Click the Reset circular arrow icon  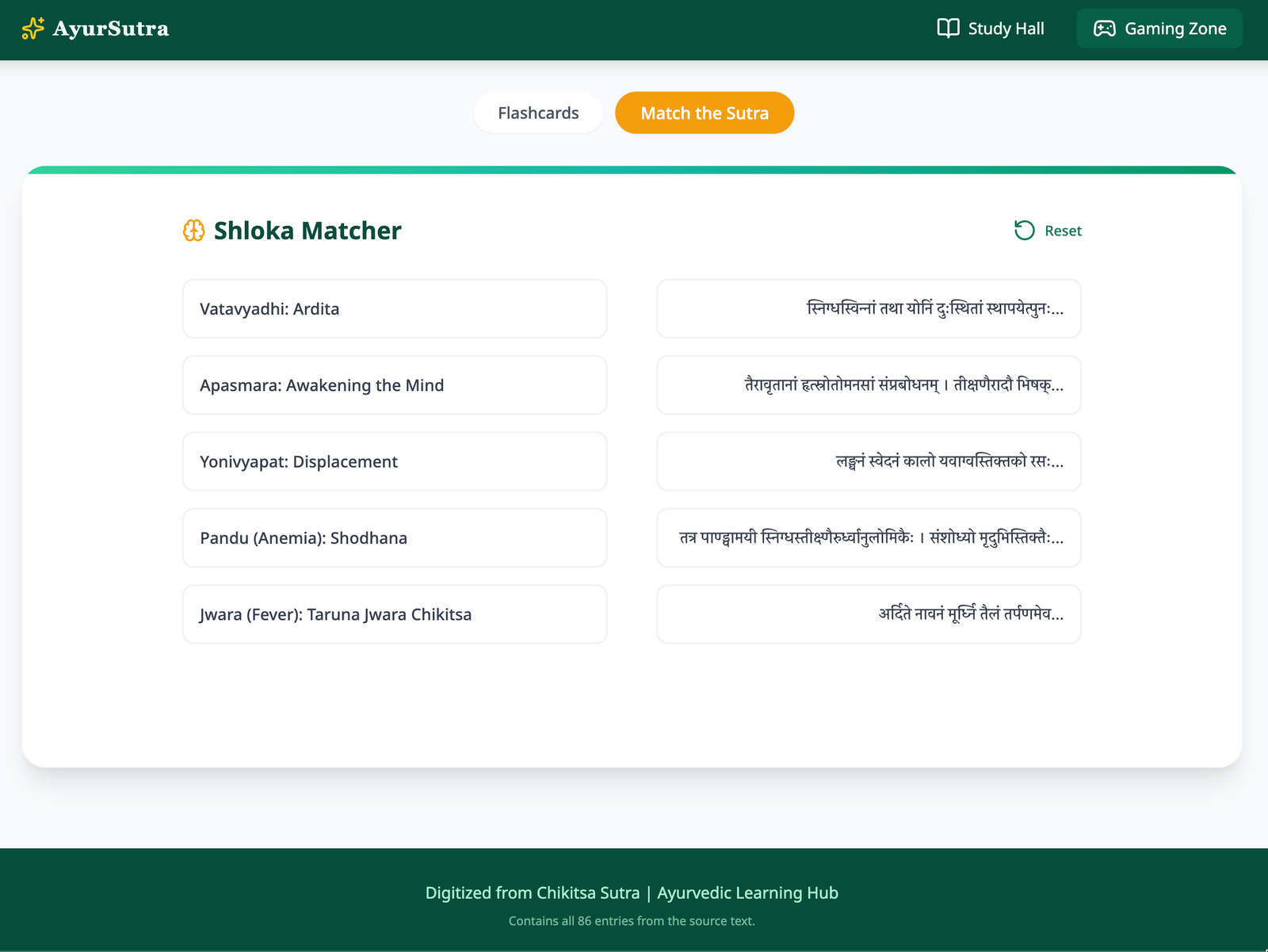(x=1024, y=231)
